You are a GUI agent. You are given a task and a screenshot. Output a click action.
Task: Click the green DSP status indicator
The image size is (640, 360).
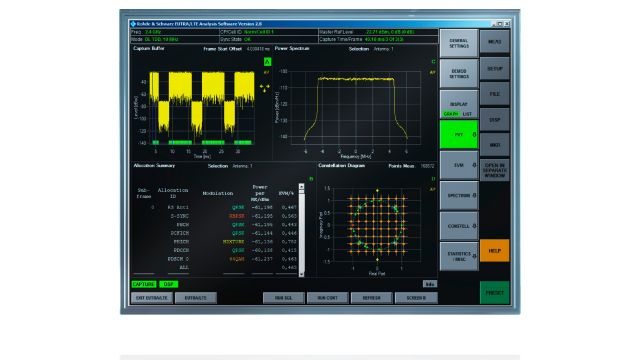coord(169,284)
